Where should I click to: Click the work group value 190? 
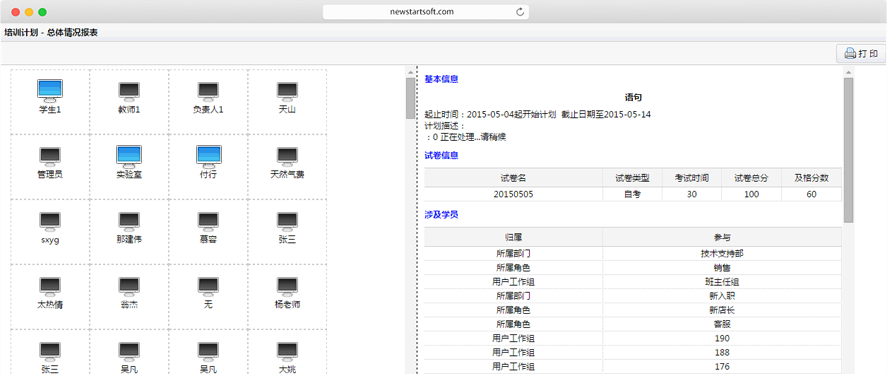722,338
